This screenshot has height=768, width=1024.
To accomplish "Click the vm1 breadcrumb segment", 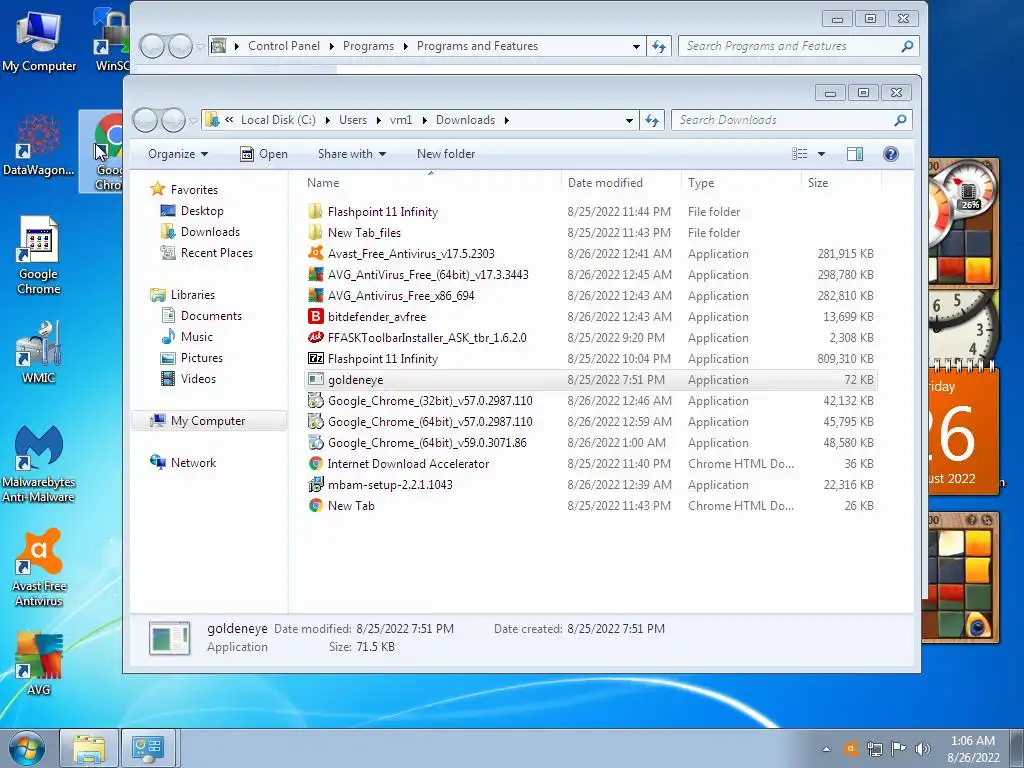I will pyautogui.click(x=401, y=120).
